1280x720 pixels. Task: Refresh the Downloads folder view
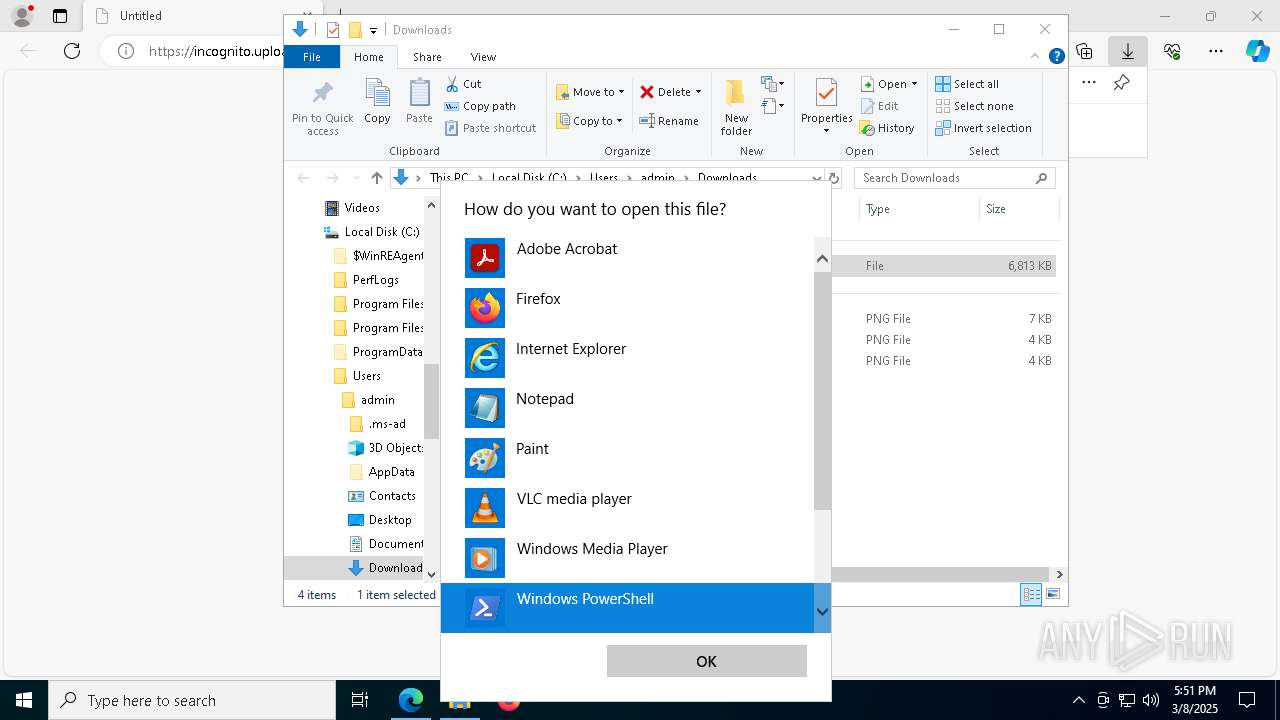click(834, 178)
